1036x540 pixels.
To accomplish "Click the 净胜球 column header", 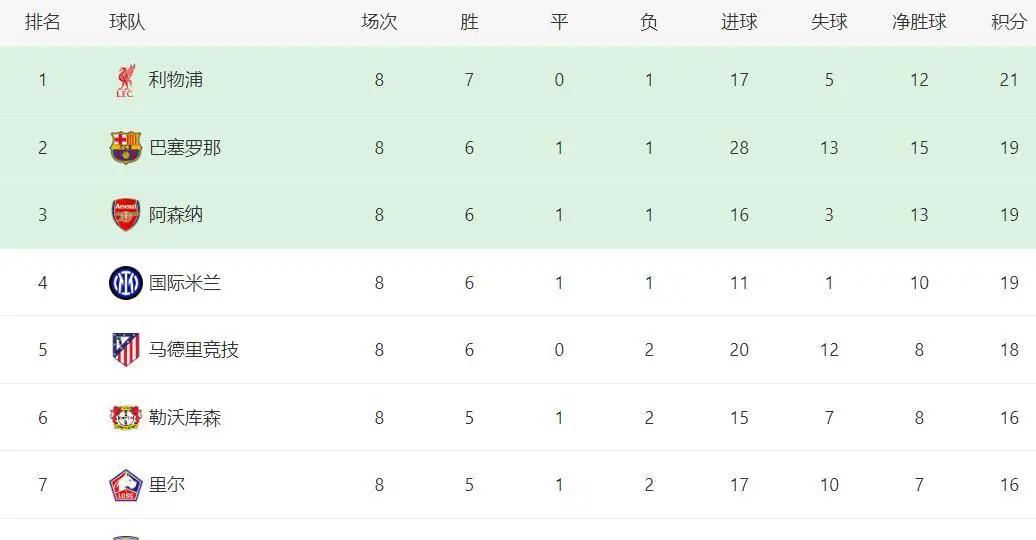I will [919, 22].
